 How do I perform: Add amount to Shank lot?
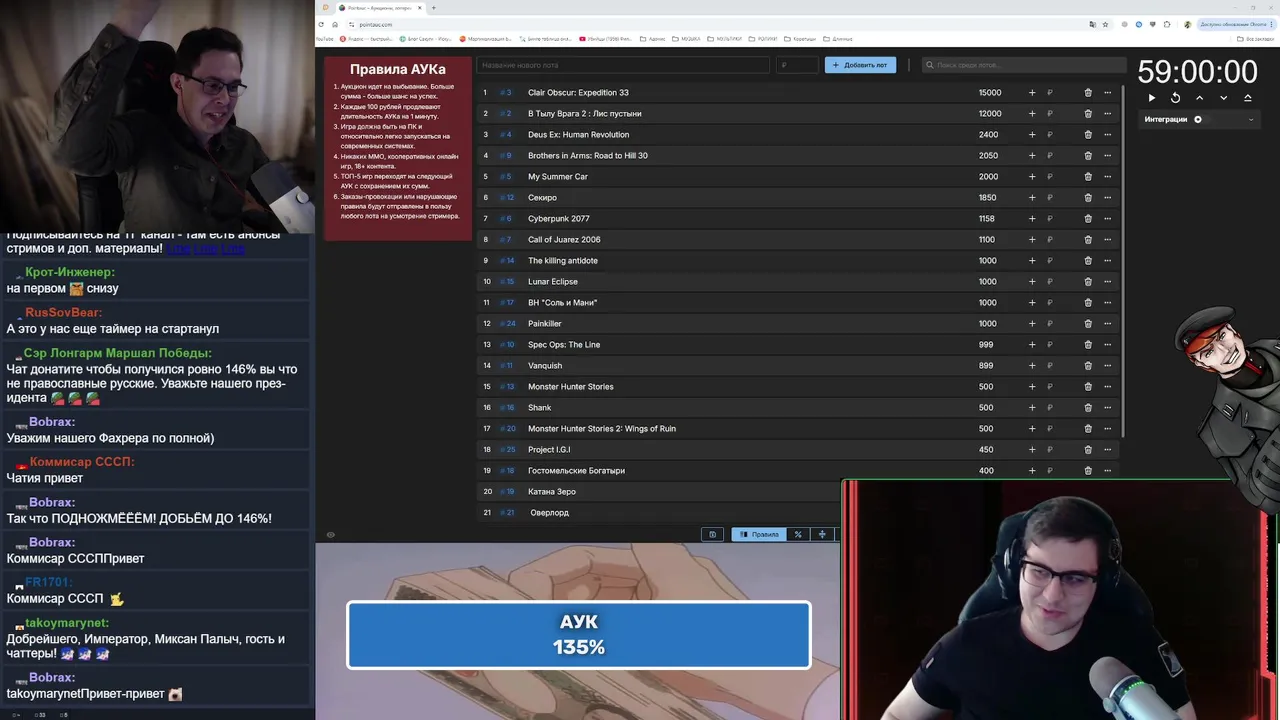1032,408
